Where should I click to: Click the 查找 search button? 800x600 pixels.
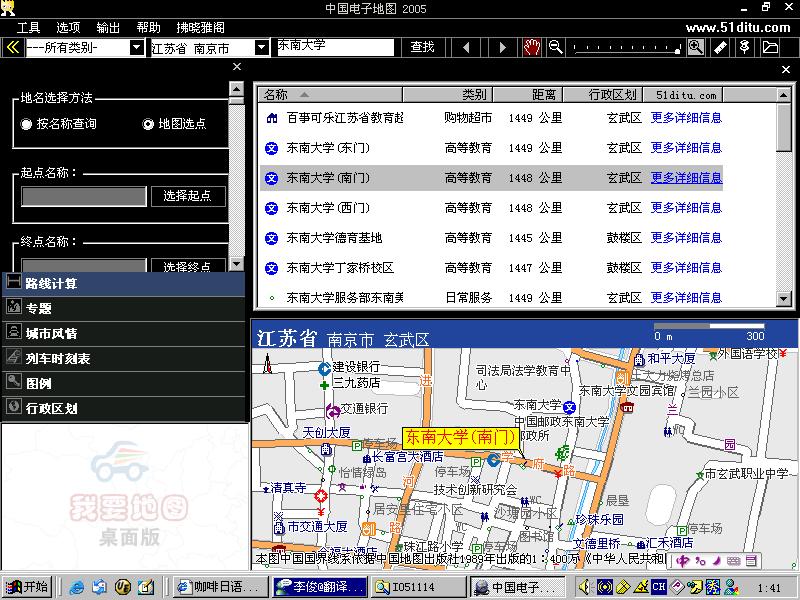tap(422, 47)
